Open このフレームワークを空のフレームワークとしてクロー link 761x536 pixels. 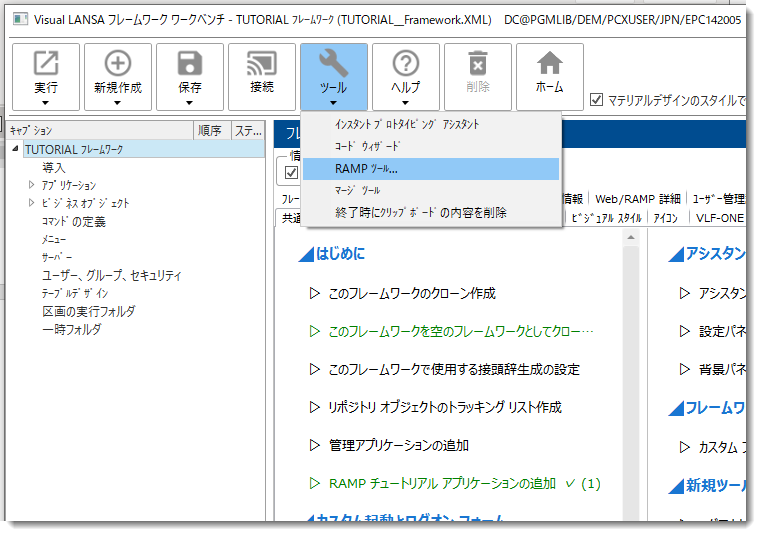point(461,331)
